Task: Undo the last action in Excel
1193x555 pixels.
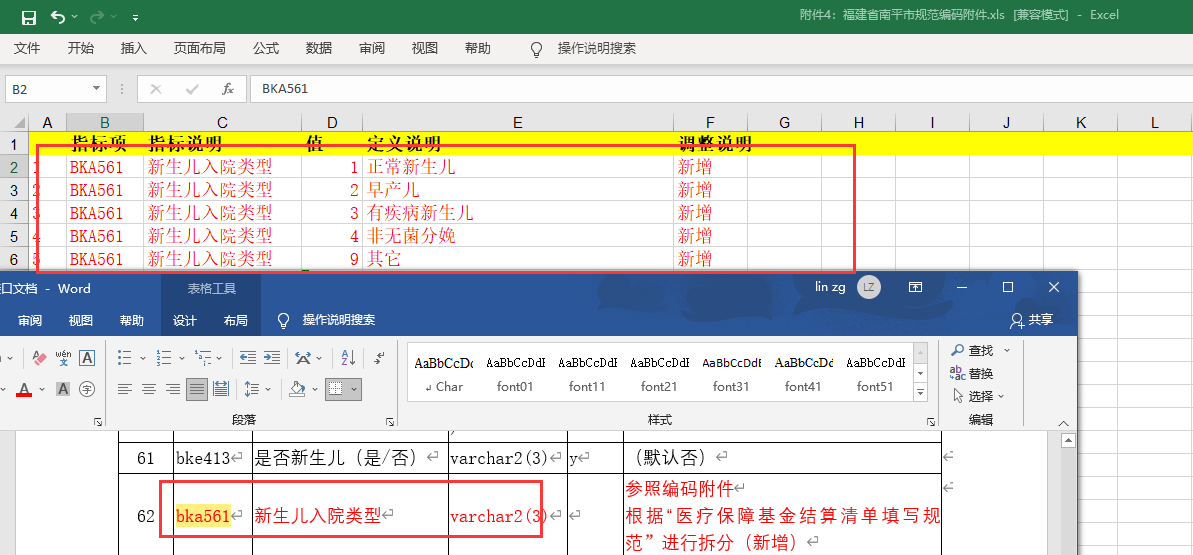Action: [58, 16]
